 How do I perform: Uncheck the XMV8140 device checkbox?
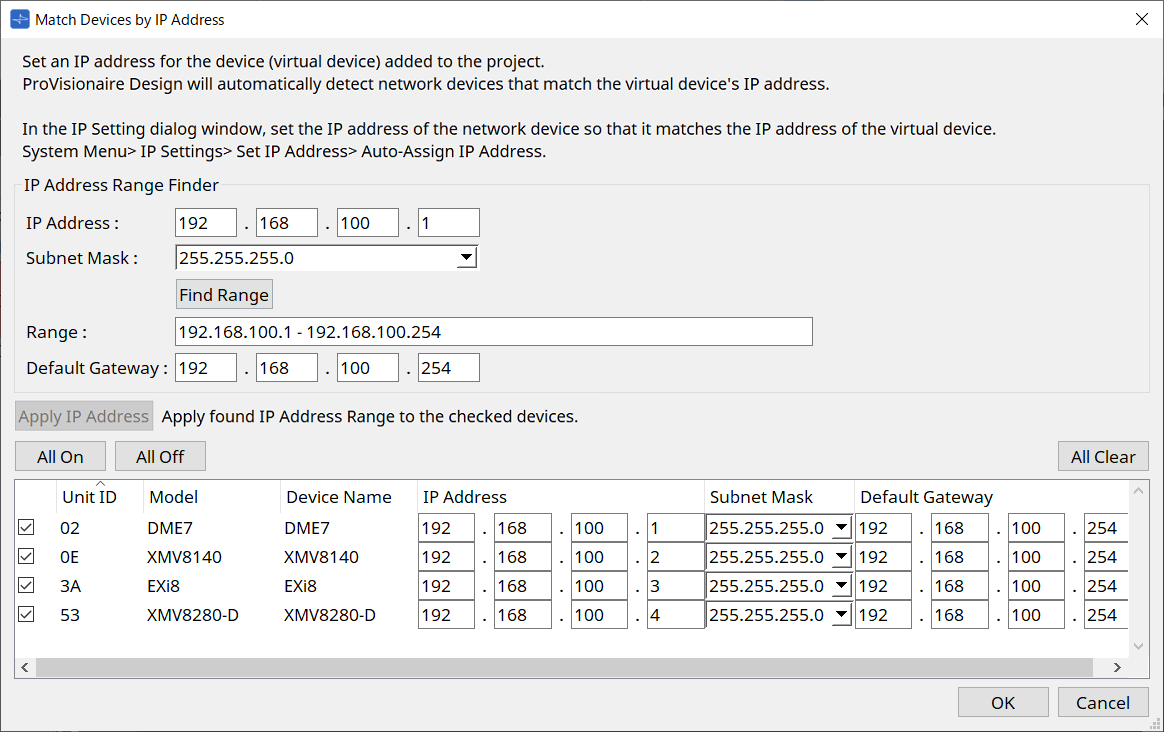tap(26, 556)
